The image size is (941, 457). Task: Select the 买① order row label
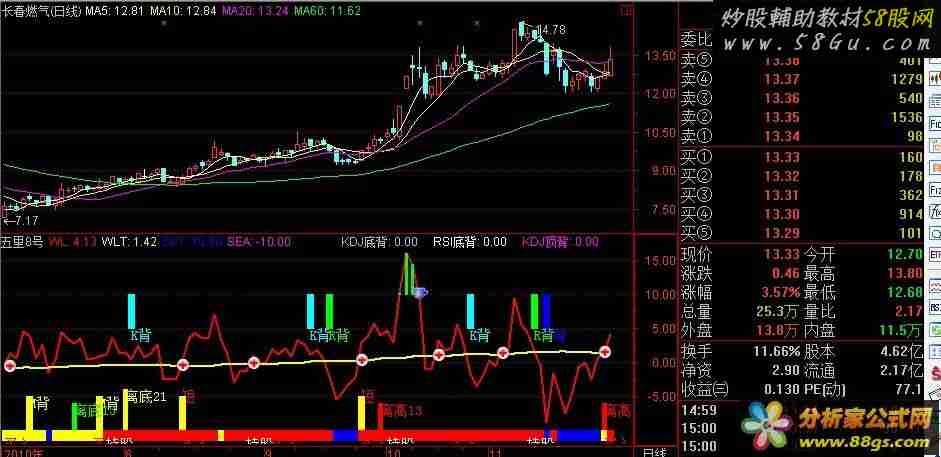tap(696, 157)
